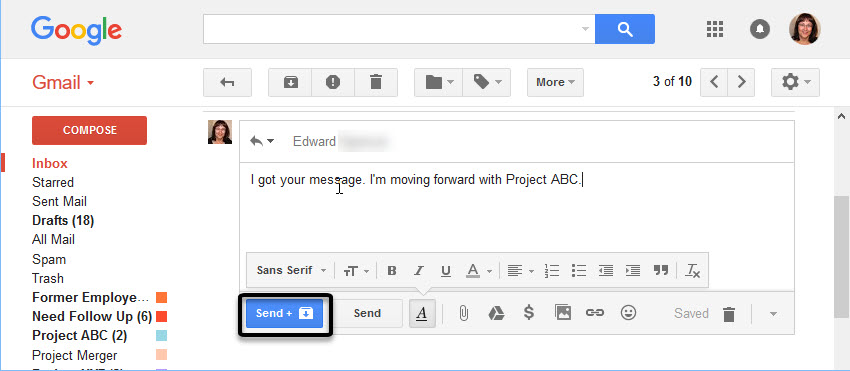Report the message as spam
This screenshot has width=850, height=371.
point(333,82)
